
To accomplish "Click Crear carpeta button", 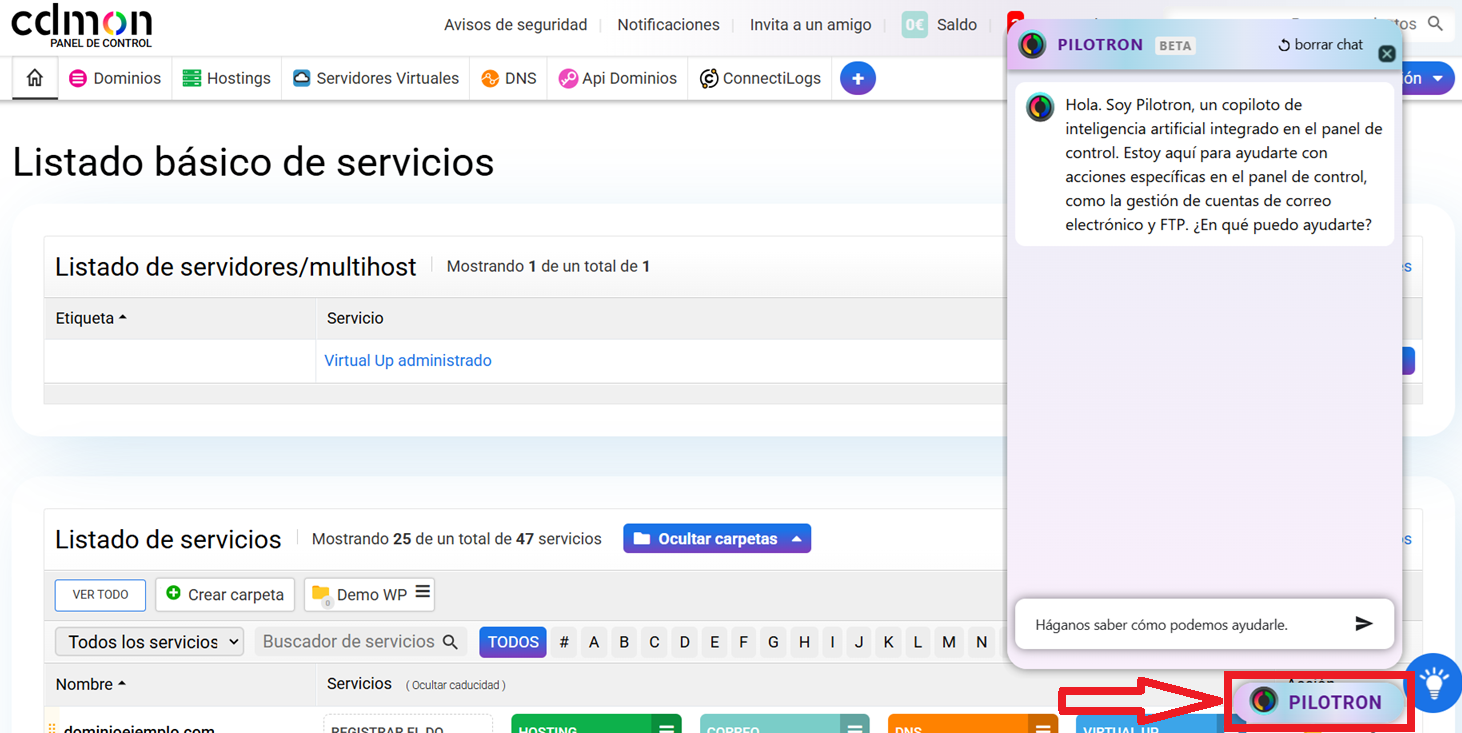I will (225, 594).
